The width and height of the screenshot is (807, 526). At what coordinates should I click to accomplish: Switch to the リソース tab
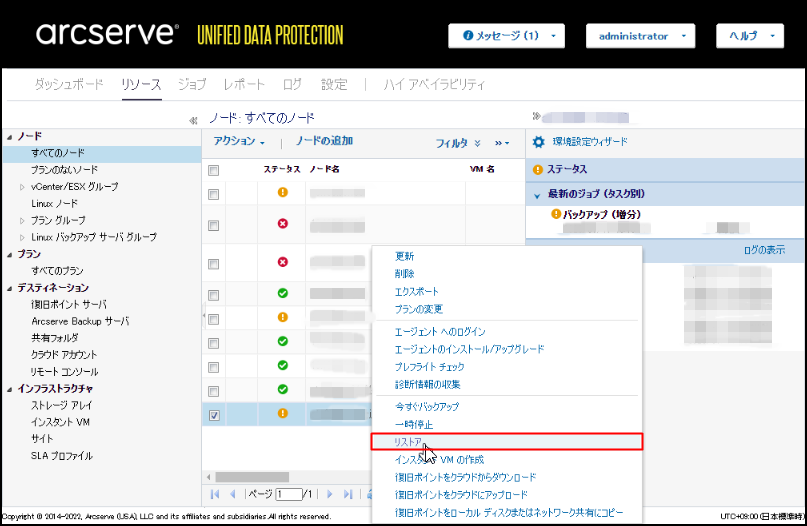pos(142,84)
